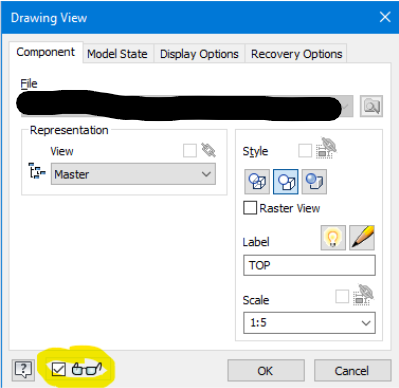Click the OK button
The width and height of the screenshot is (399, 388).
[266, 370]
